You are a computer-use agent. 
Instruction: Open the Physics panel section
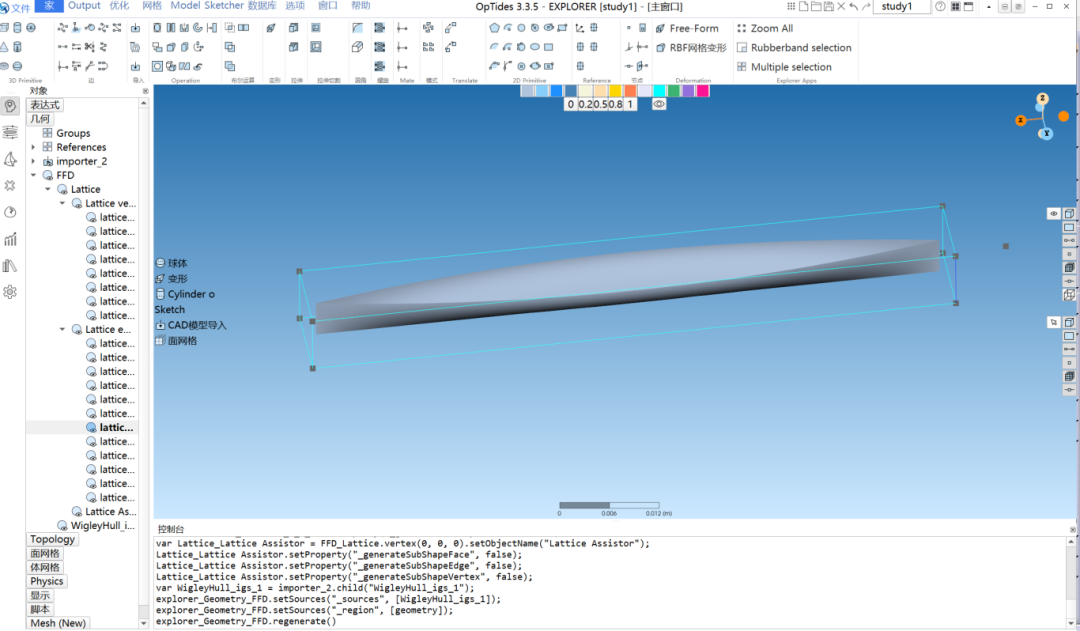(x=46, y=581)
